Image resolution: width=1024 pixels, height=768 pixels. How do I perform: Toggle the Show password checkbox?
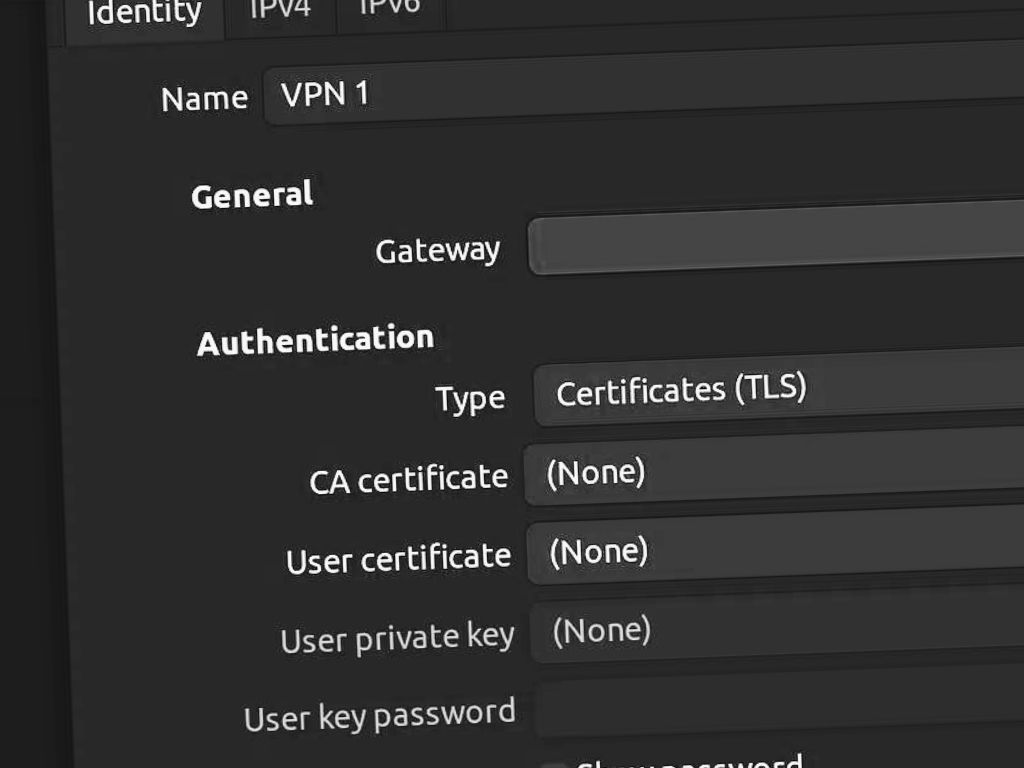553,765
